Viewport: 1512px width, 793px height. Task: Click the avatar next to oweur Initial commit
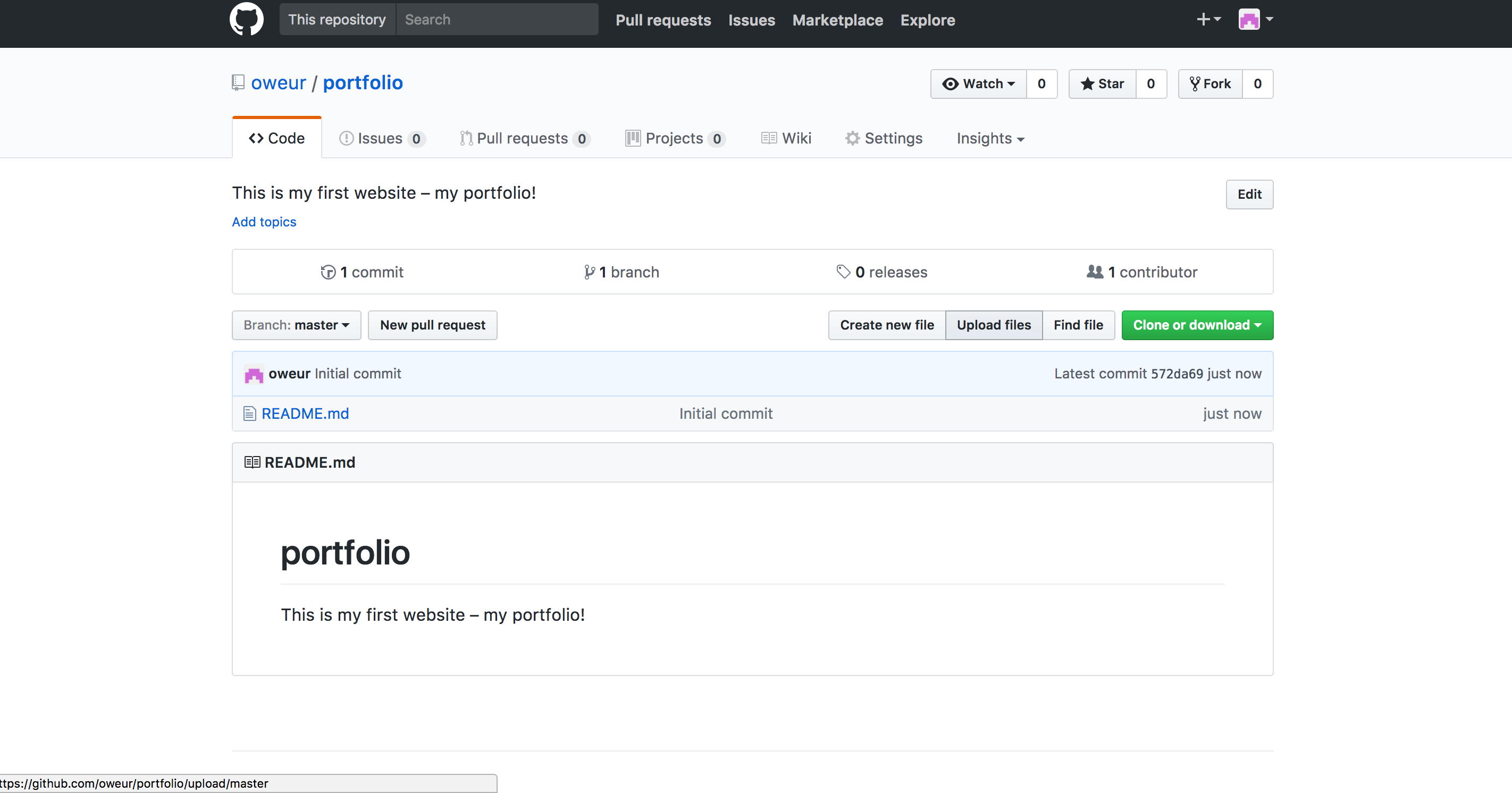(x=254, y=374)
